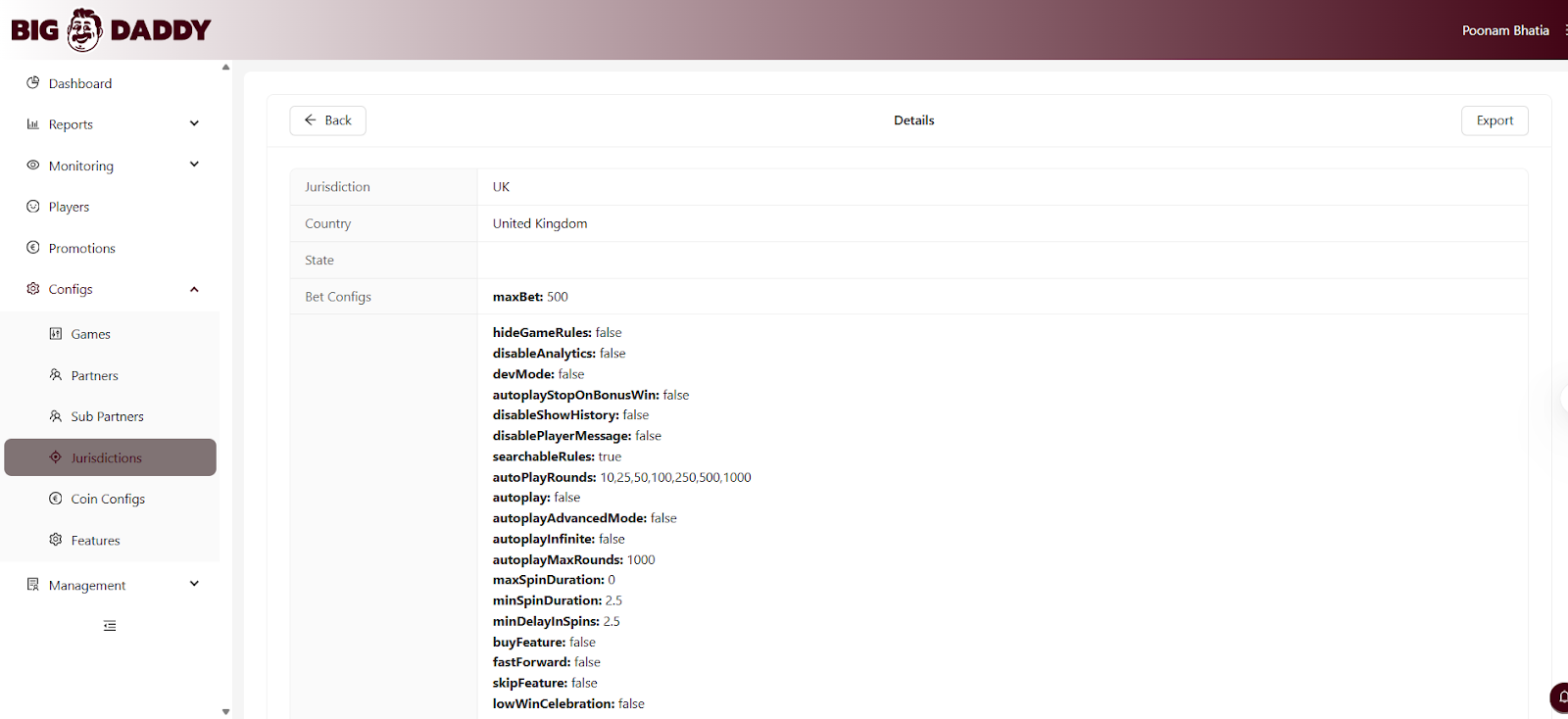Click the United Kingdom country value
1568x719 pixels.
pos(540,223)
